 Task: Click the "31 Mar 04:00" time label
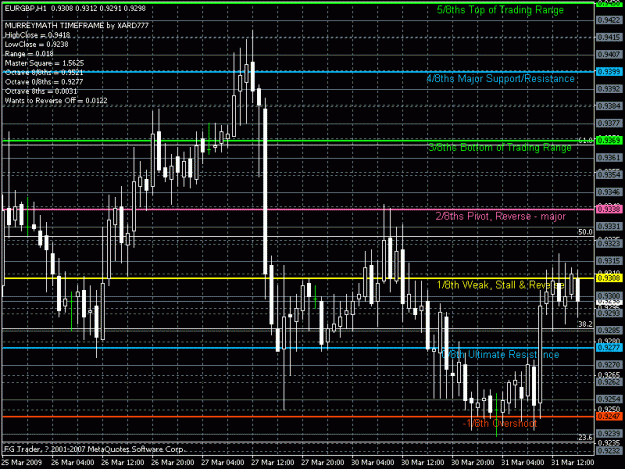(523, 463)
